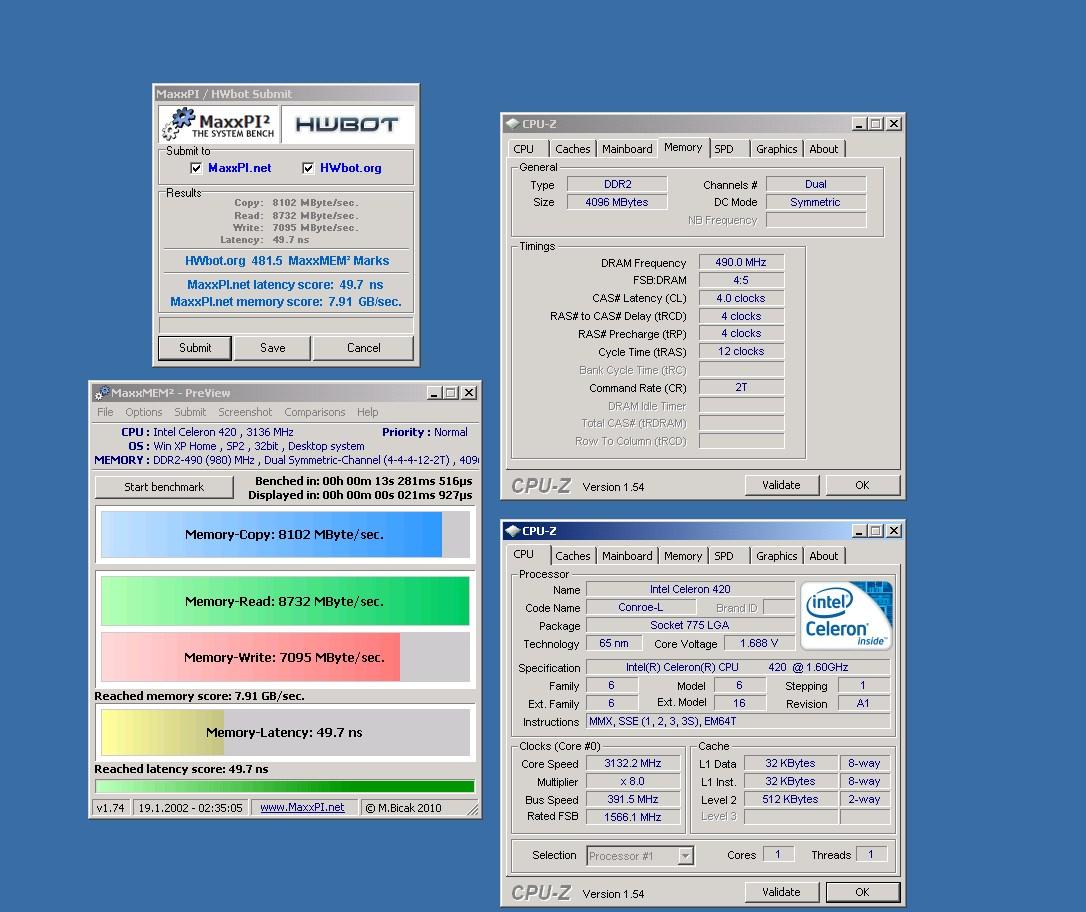1086x912 pixels.
Task: Click the HWbot.org 481.5 MaxxMEM² Marks text
Action: 287,261
